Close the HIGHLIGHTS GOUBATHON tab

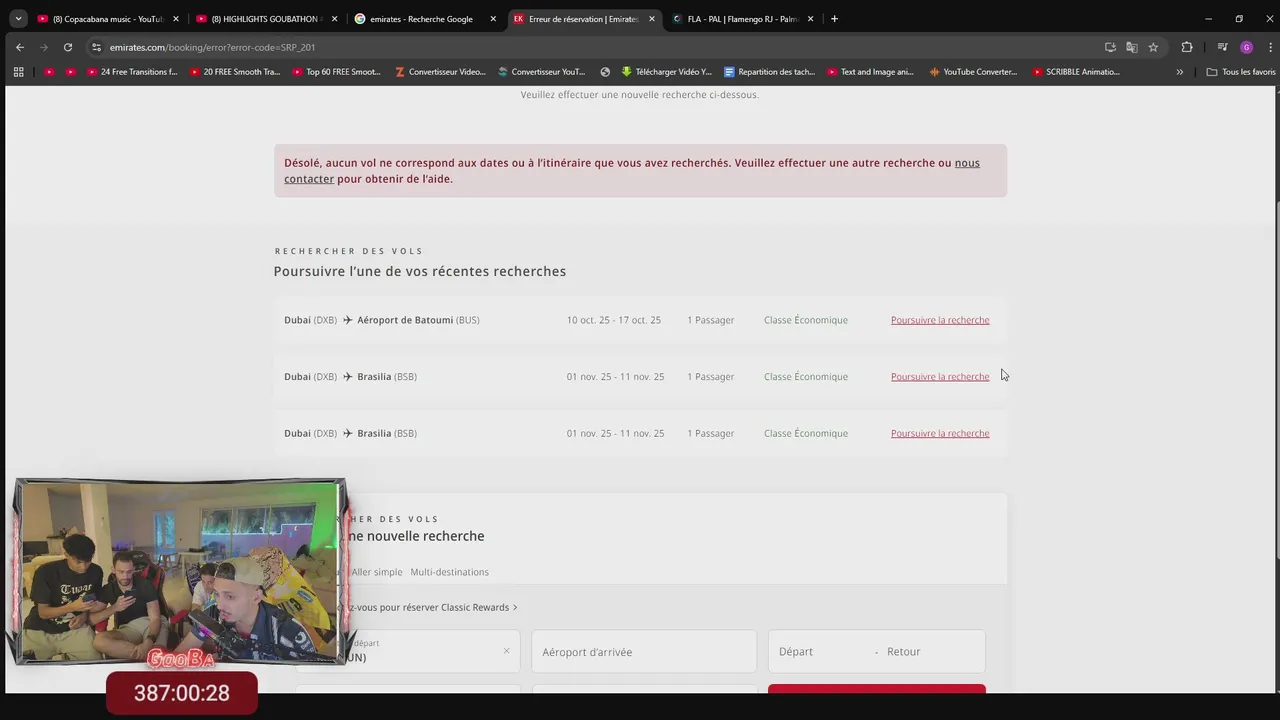pyautogui.click(x=334, y=19)
